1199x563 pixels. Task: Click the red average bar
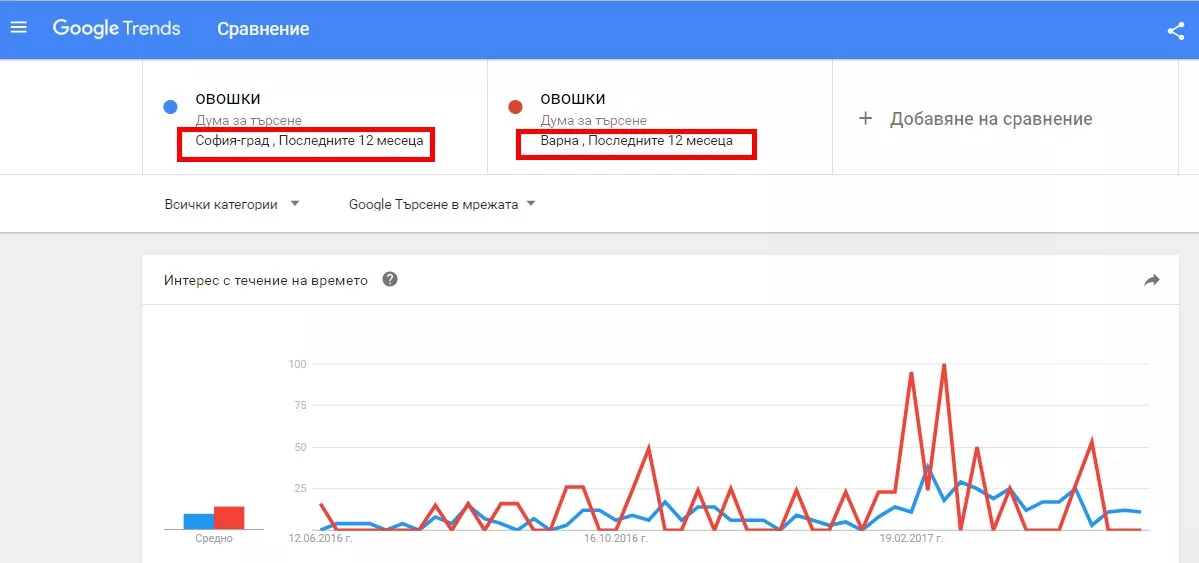pyautogui.click(x=229, y=518)
